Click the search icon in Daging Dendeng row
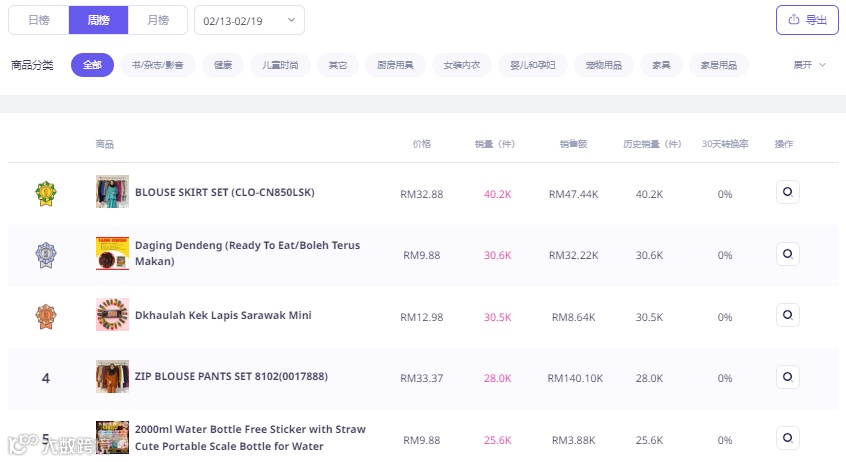846x462 pixels. (787, 254)
